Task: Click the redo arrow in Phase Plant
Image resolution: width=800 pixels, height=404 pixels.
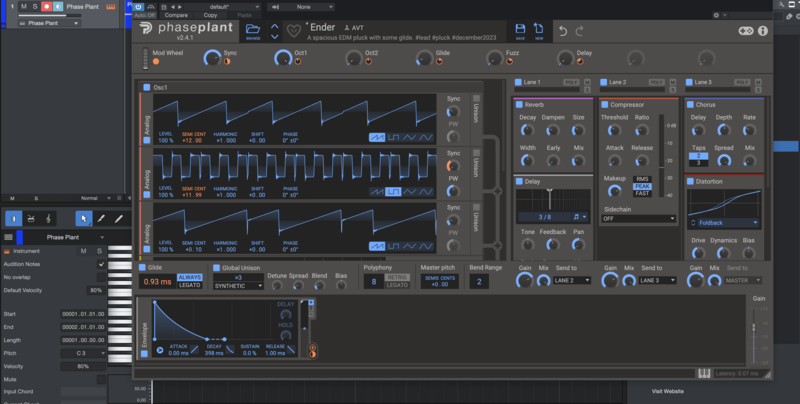Action: pyautogui.click(x=579, y=31)
